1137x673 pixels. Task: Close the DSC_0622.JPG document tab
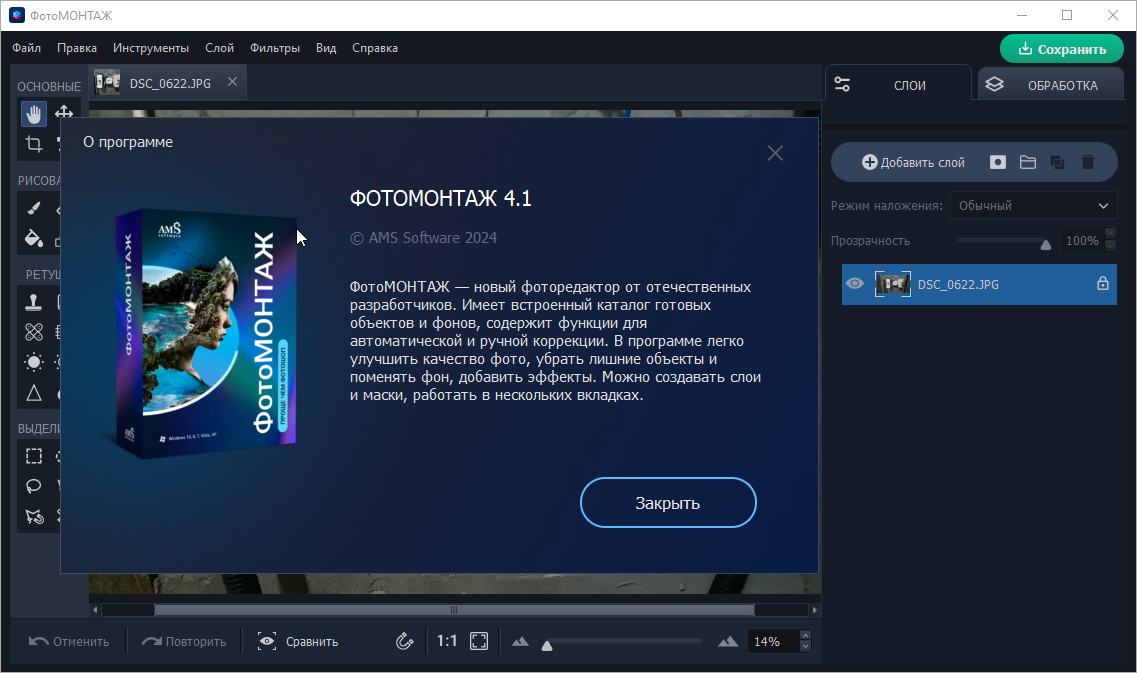point(232,82)
